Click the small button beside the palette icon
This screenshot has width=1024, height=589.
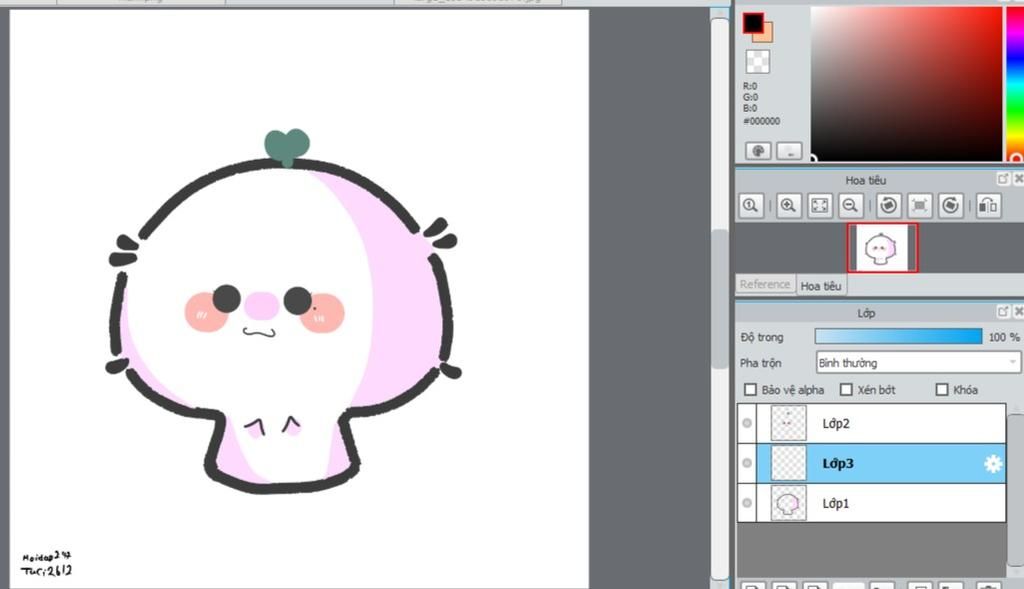coord(790,151)
